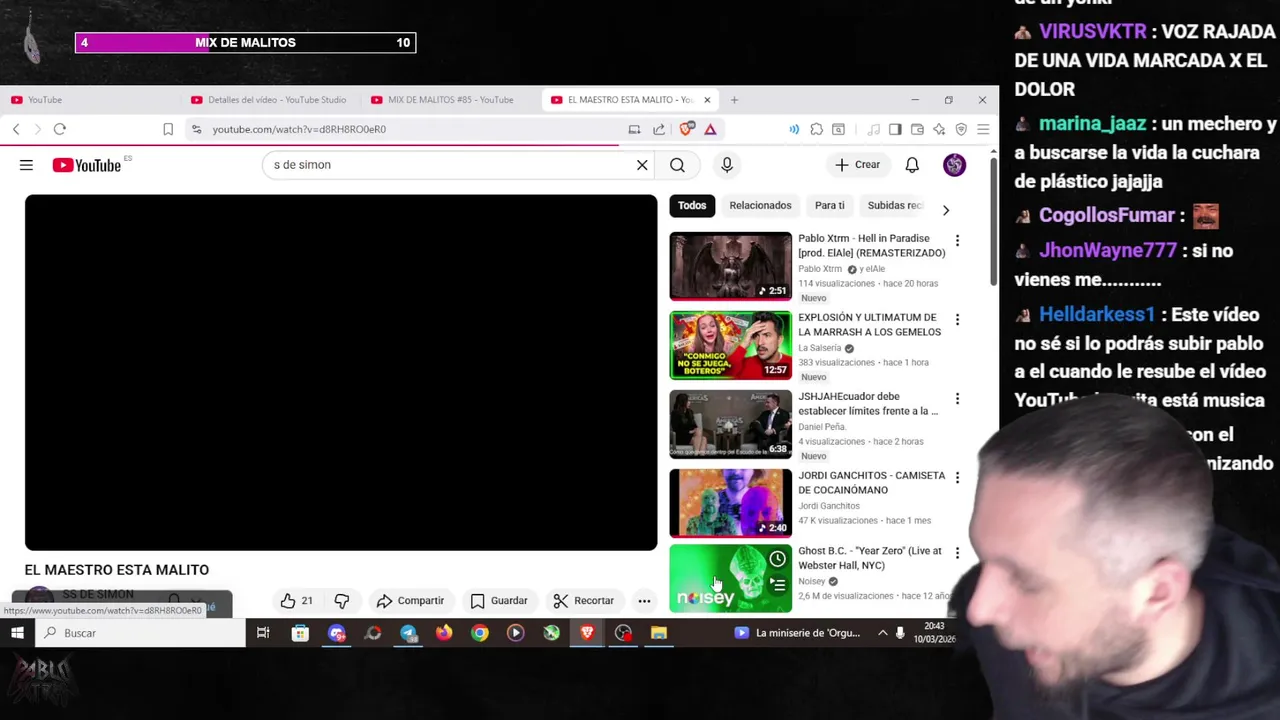This screenshot has width=1280, height=720.
Task: Add Ghost B.C. video to watch later
Action: pyautogui.click(x=778, y=559)
